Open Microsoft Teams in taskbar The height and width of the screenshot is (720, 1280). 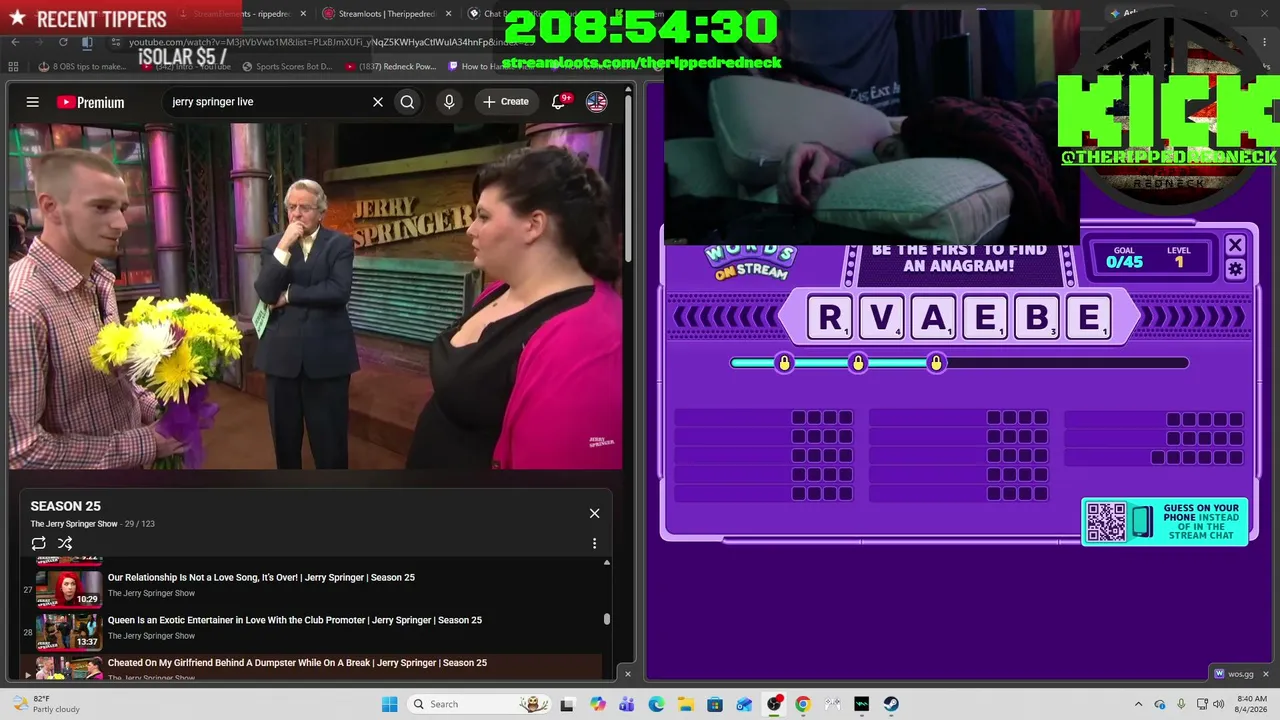click(627, 704)
